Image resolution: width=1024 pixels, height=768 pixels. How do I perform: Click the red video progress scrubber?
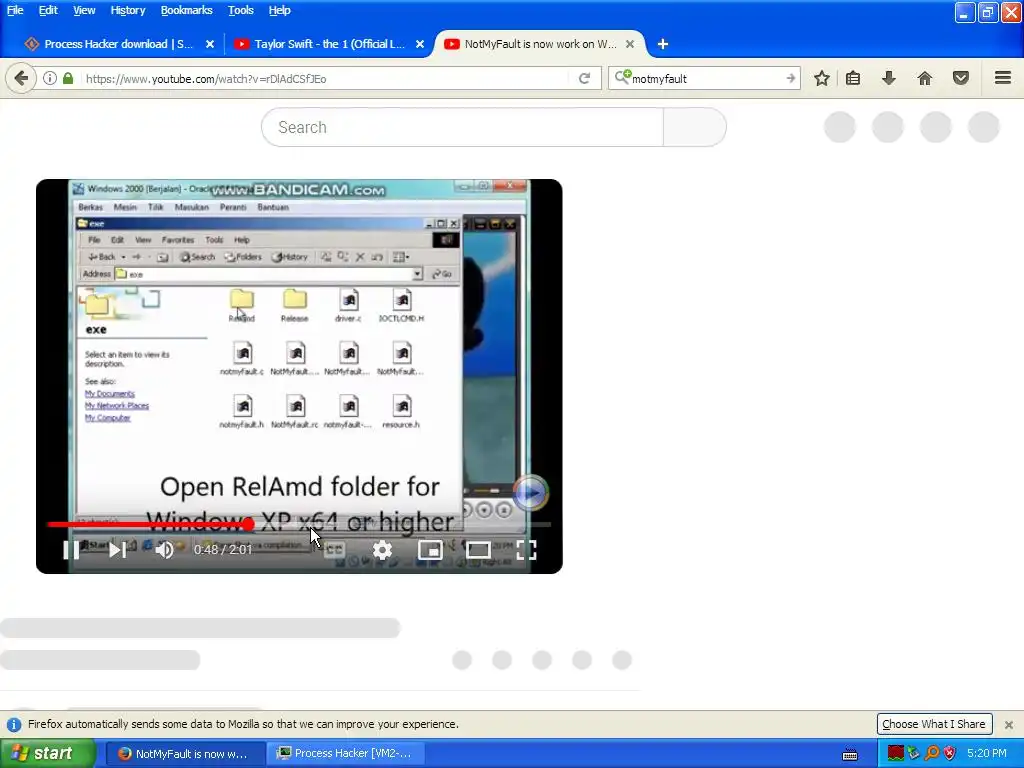coord(248,524)
